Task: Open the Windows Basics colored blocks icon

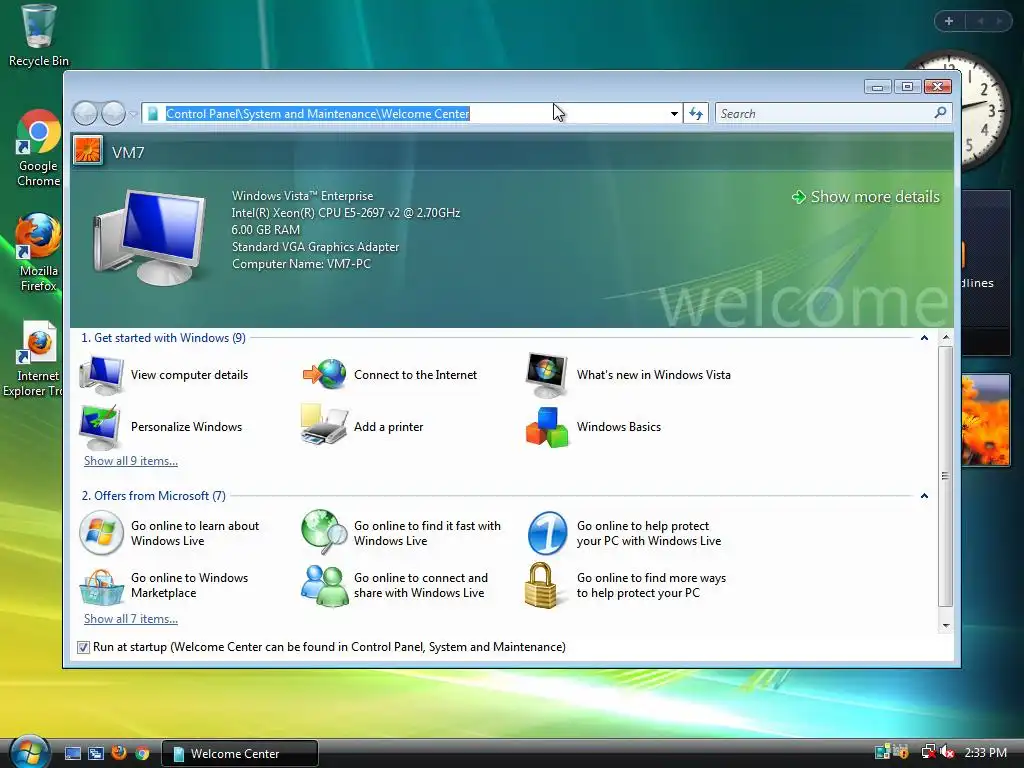Action: point(547,428)
